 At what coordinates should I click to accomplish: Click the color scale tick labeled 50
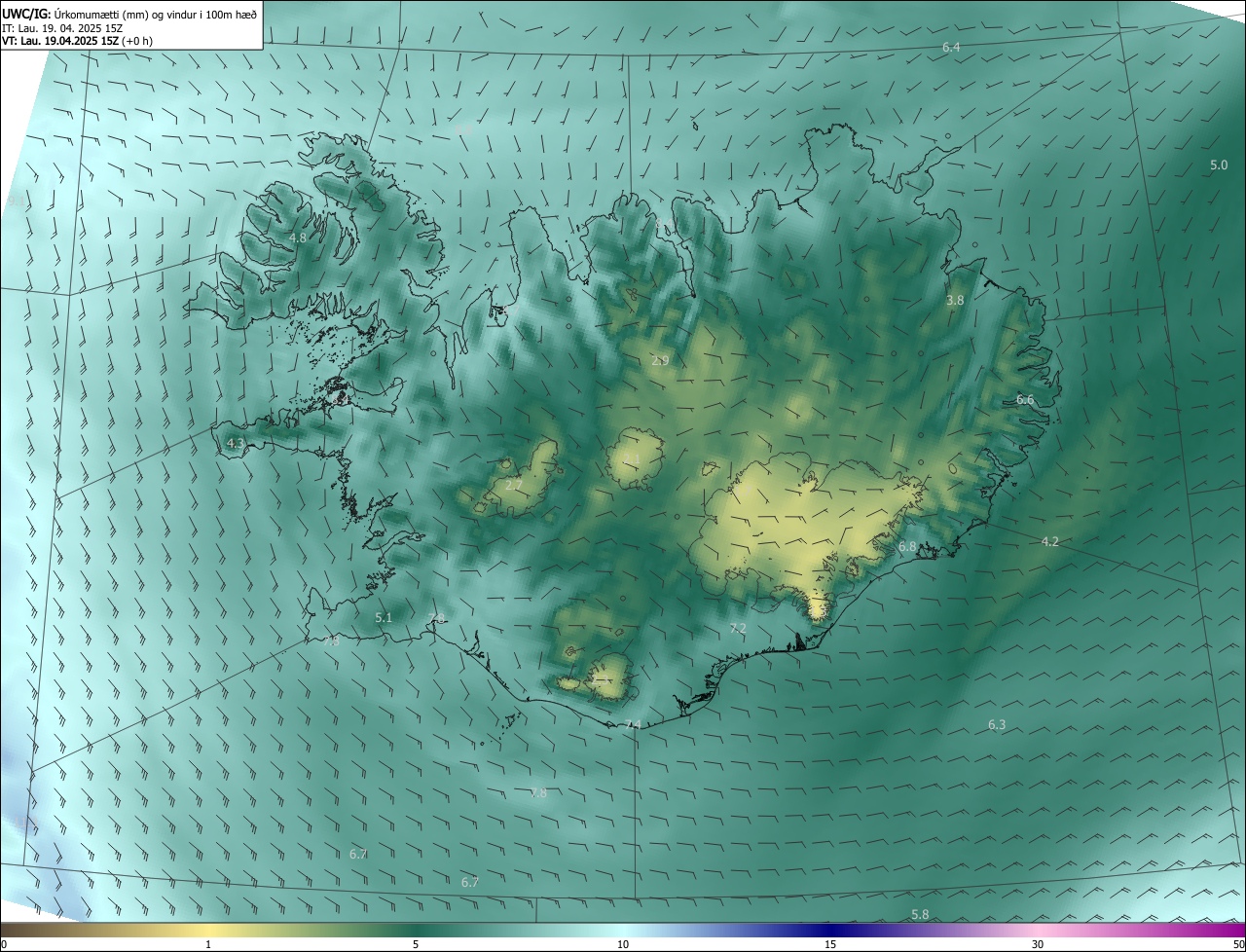(1238, 945)
